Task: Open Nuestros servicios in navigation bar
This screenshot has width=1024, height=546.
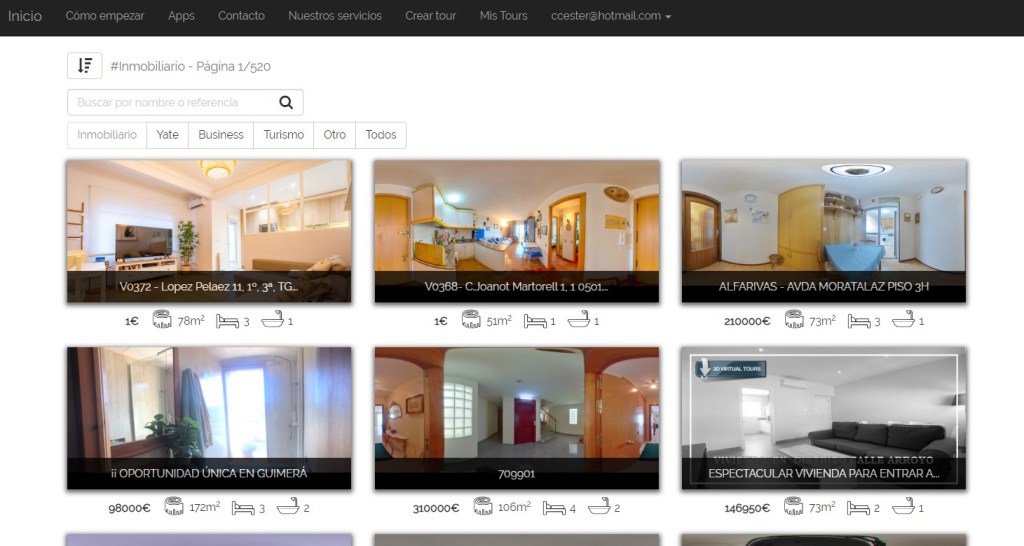Action: tap(334, 16)
